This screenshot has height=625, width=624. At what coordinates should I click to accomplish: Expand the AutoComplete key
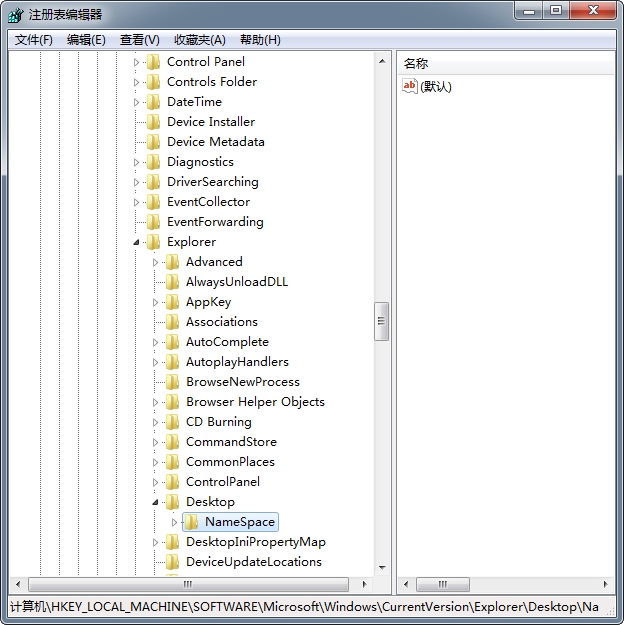(156, 342)
